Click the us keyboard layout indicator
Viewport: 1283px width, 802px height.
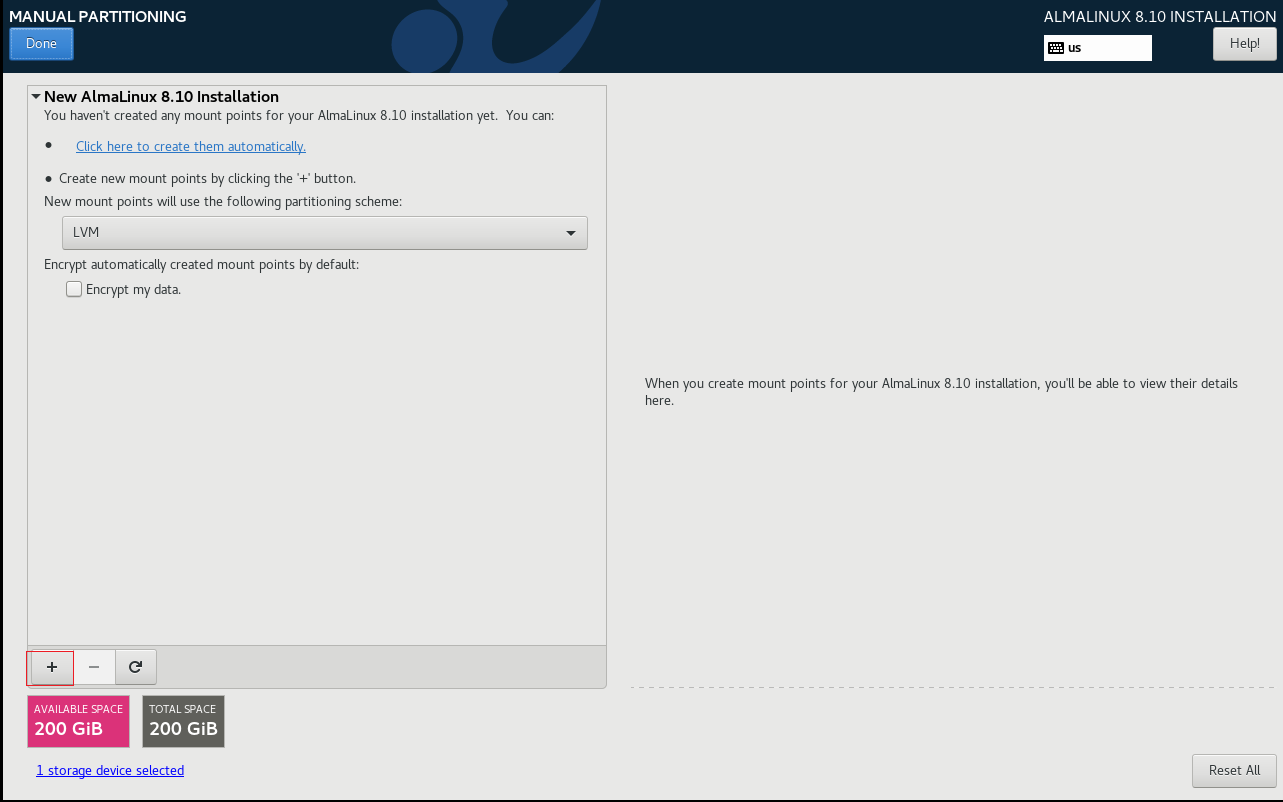coord(1097,47)
